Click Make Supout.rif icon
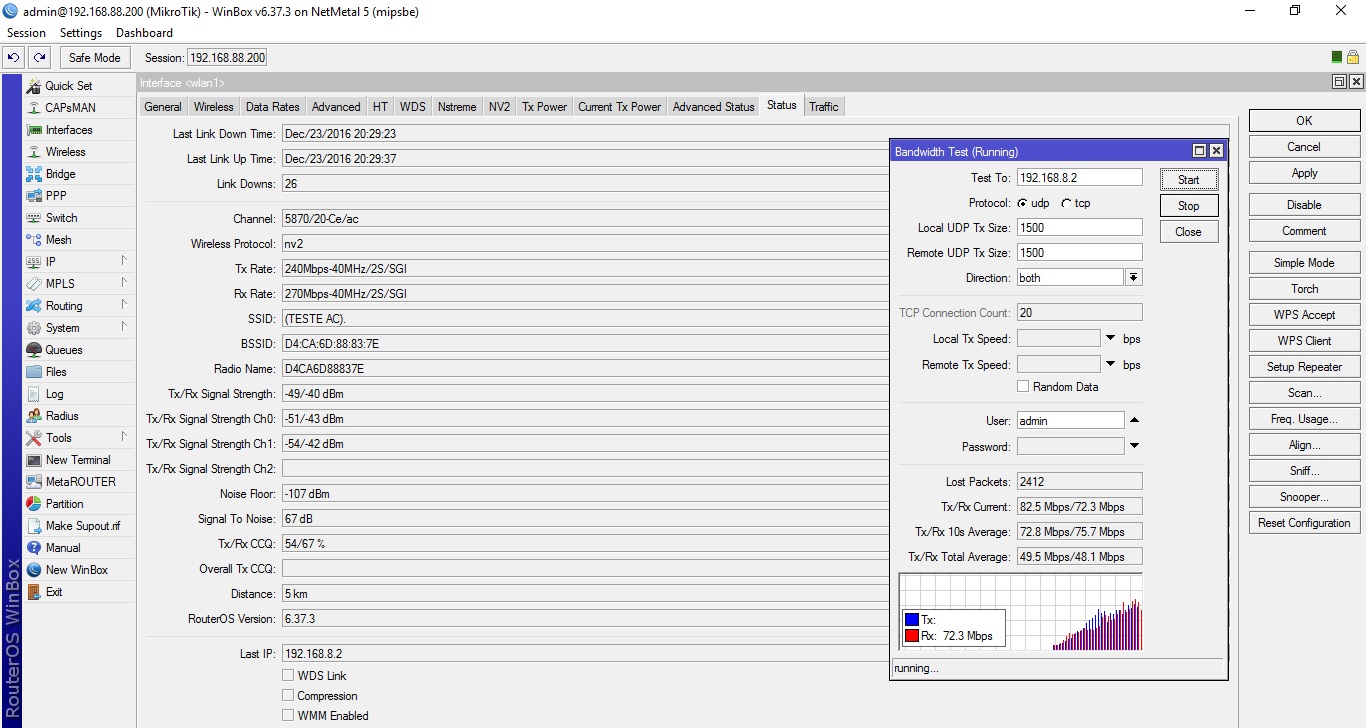1366x728 pixels. click(33, 526)
